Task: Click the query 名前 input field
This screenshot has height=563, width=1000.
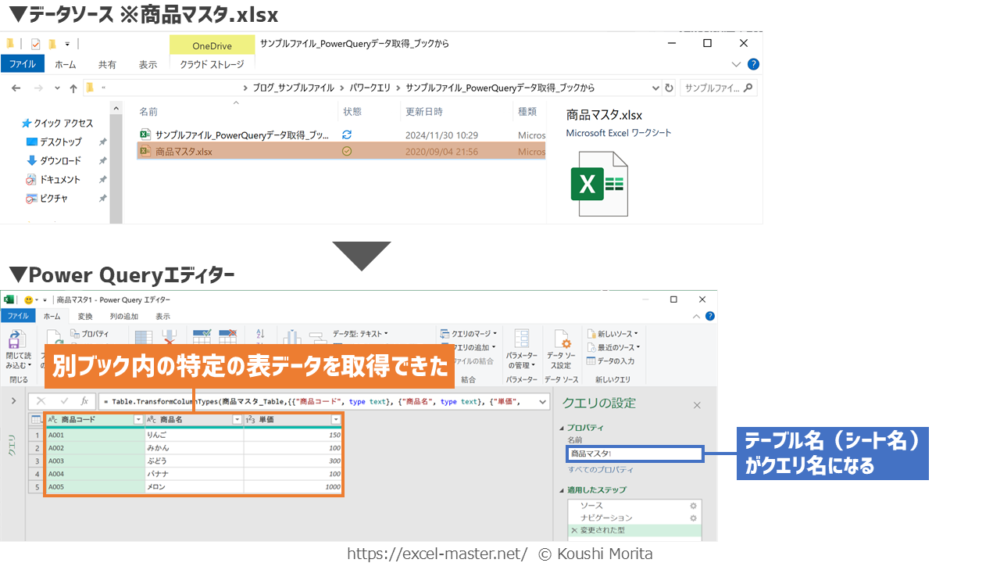Action: click(634, 454)
